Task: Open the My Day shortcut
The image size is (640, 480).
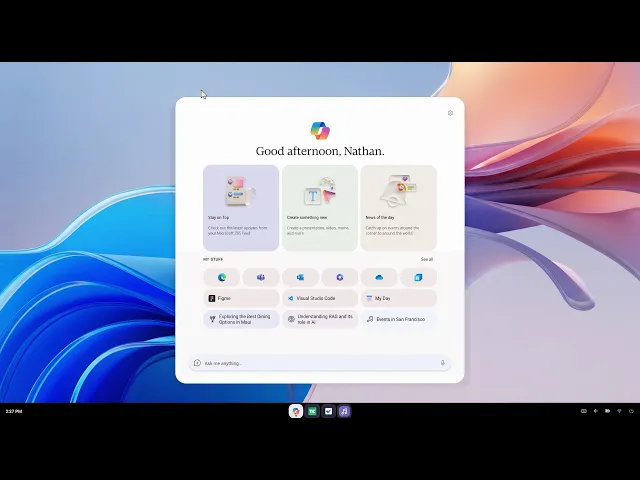Action: (x=399, y=298)
